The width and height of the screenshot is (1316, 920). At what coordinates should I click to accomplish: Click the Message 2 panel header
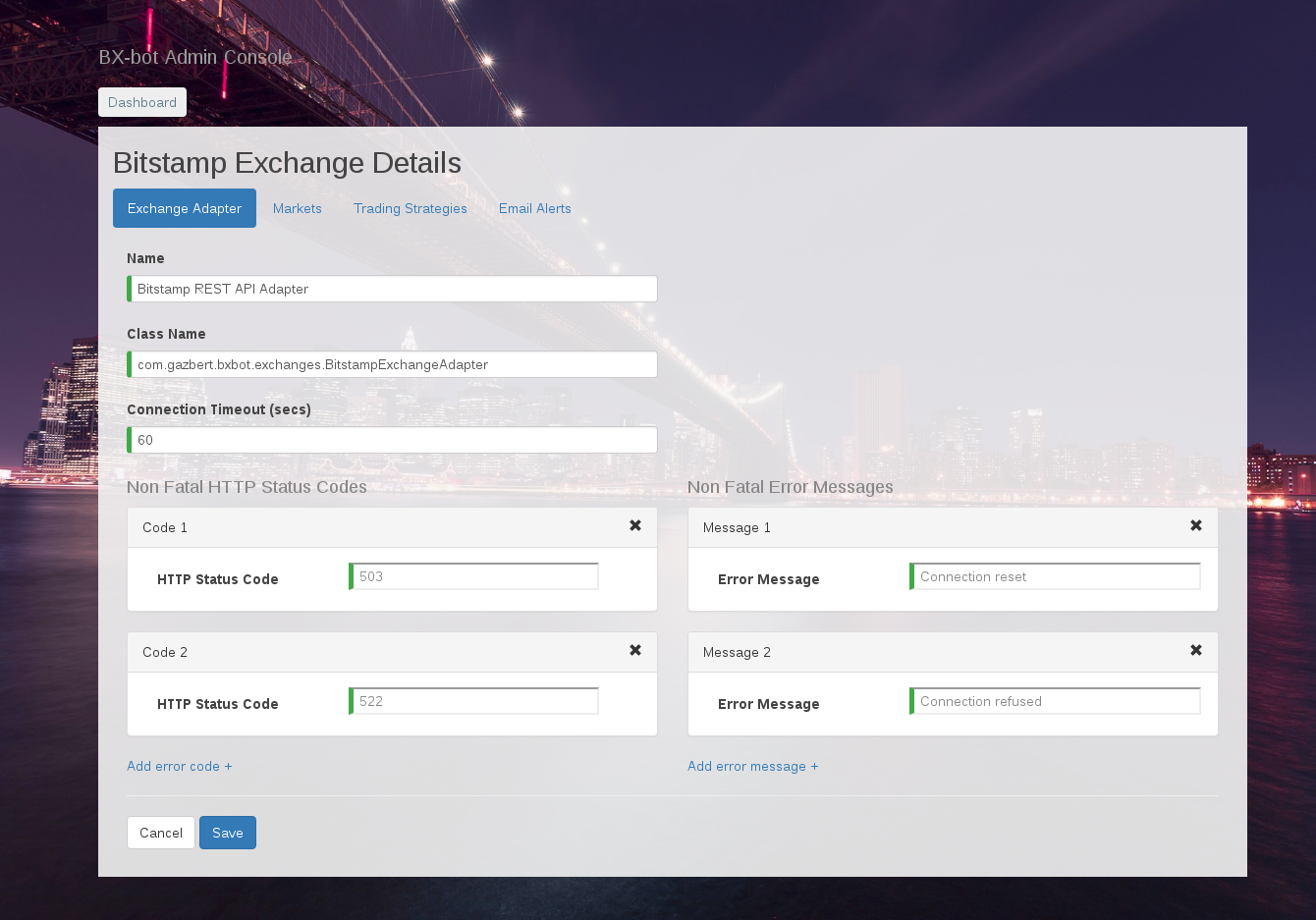[x=953, y=652]
